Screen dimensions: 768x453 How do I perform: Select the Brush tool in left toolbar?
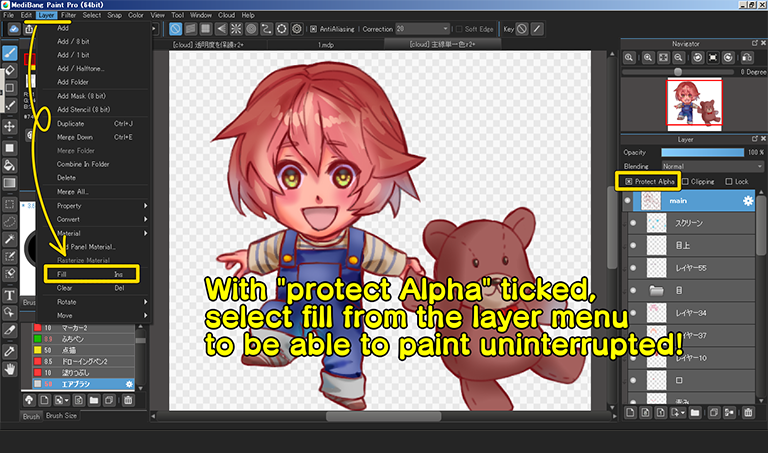click(10, 53)
